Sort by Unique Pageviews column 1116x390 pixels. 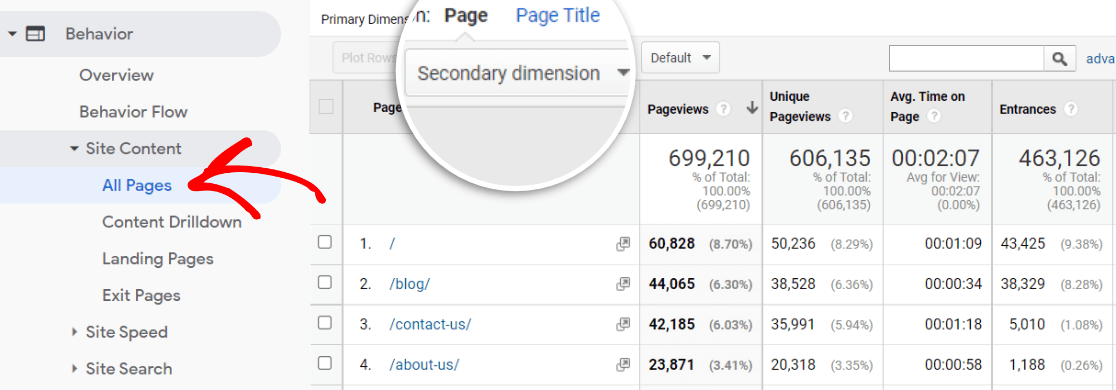pos(800,107)
